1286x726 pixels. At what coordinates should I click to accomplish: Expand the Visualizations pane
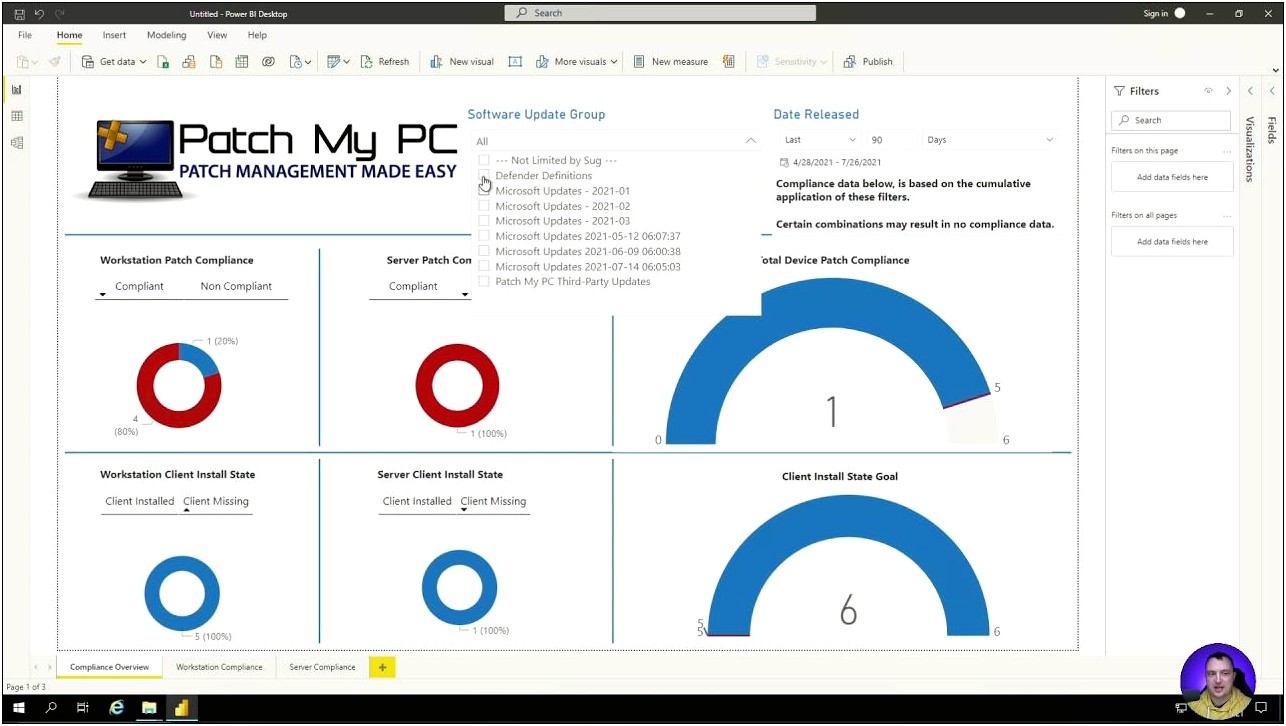[x=1250, y=91]
